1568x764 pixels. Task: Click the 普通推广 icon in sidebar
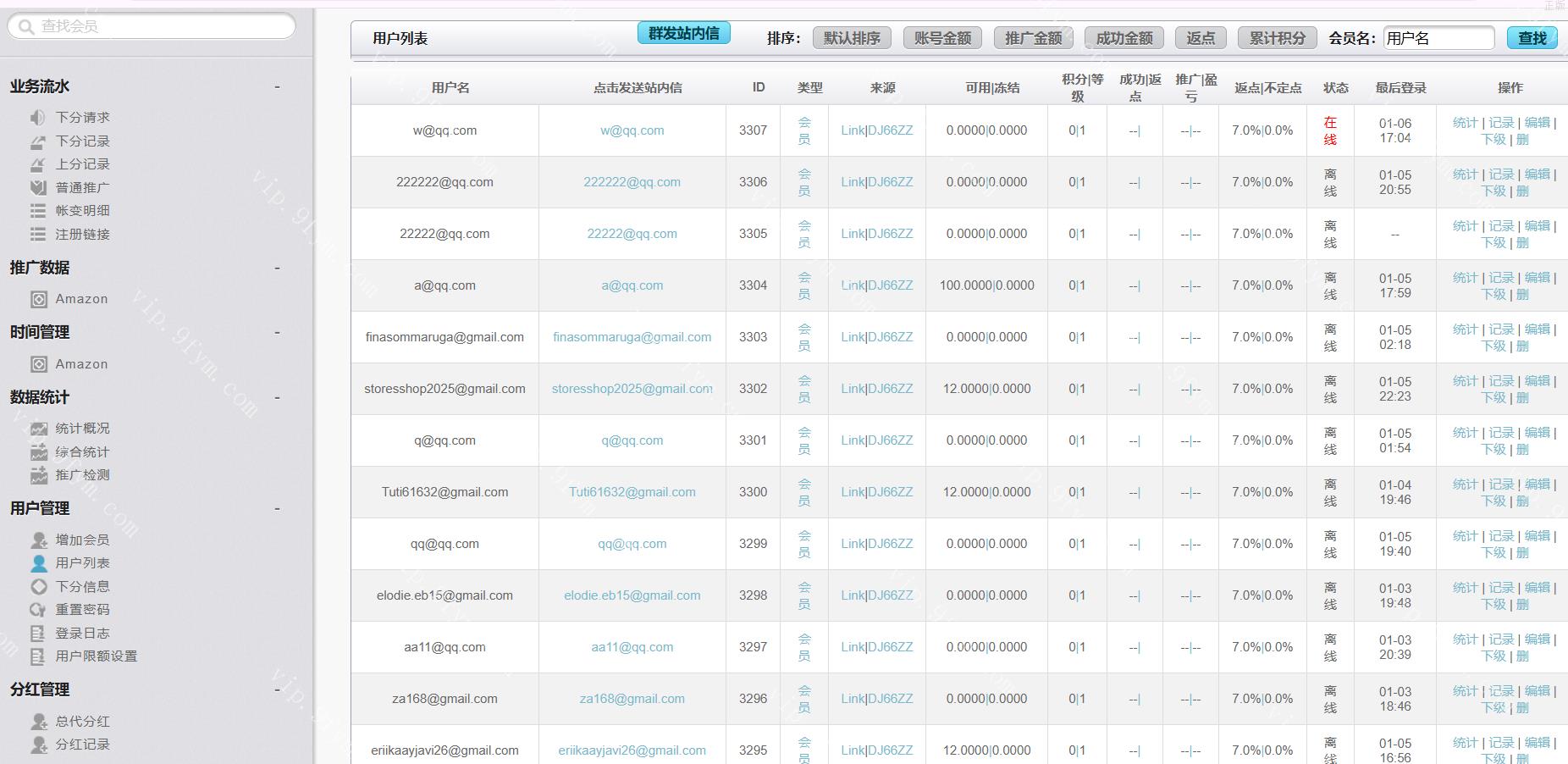point(38,188)
